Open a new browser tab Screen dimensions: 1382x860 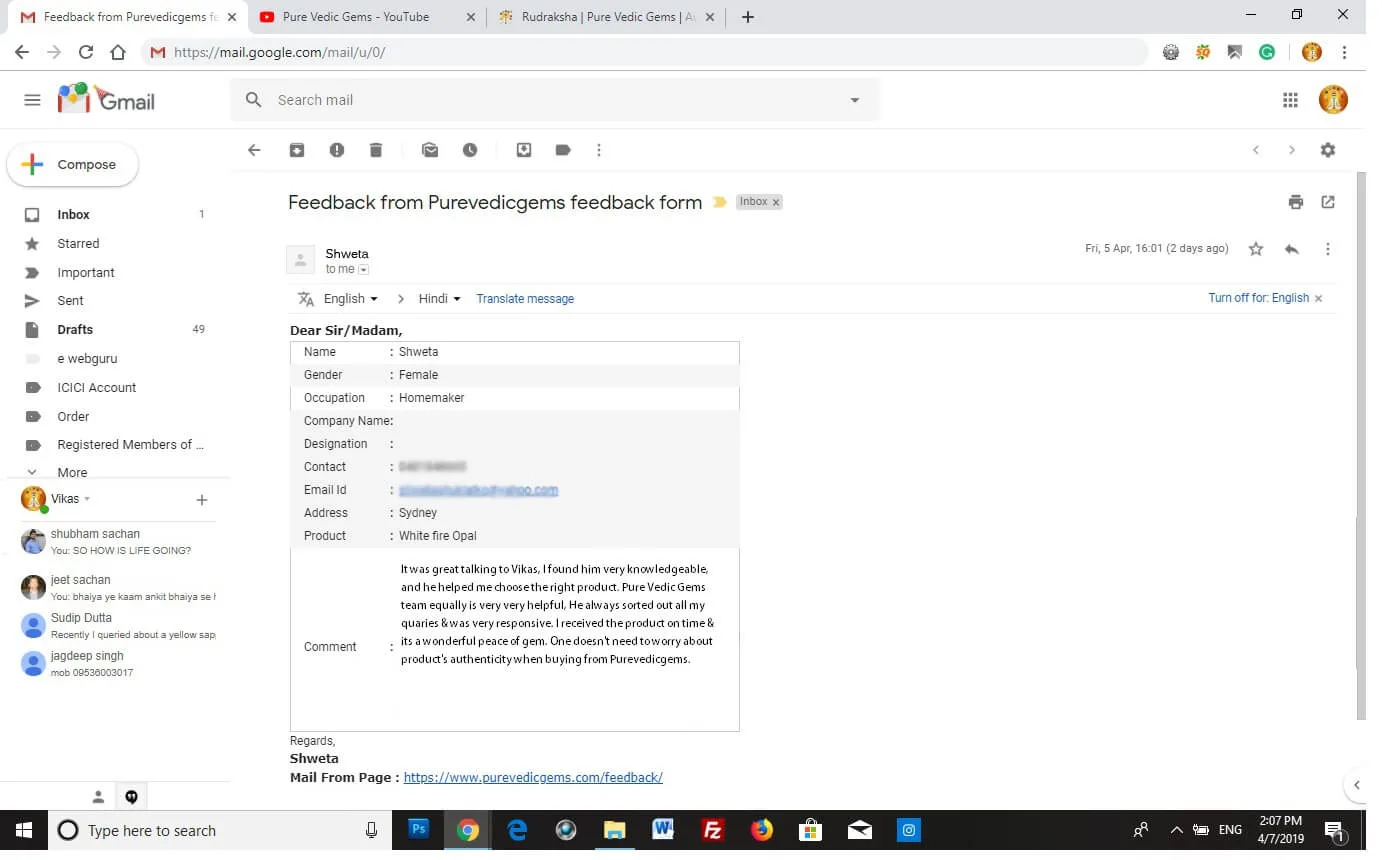click(x=748, y=16)
